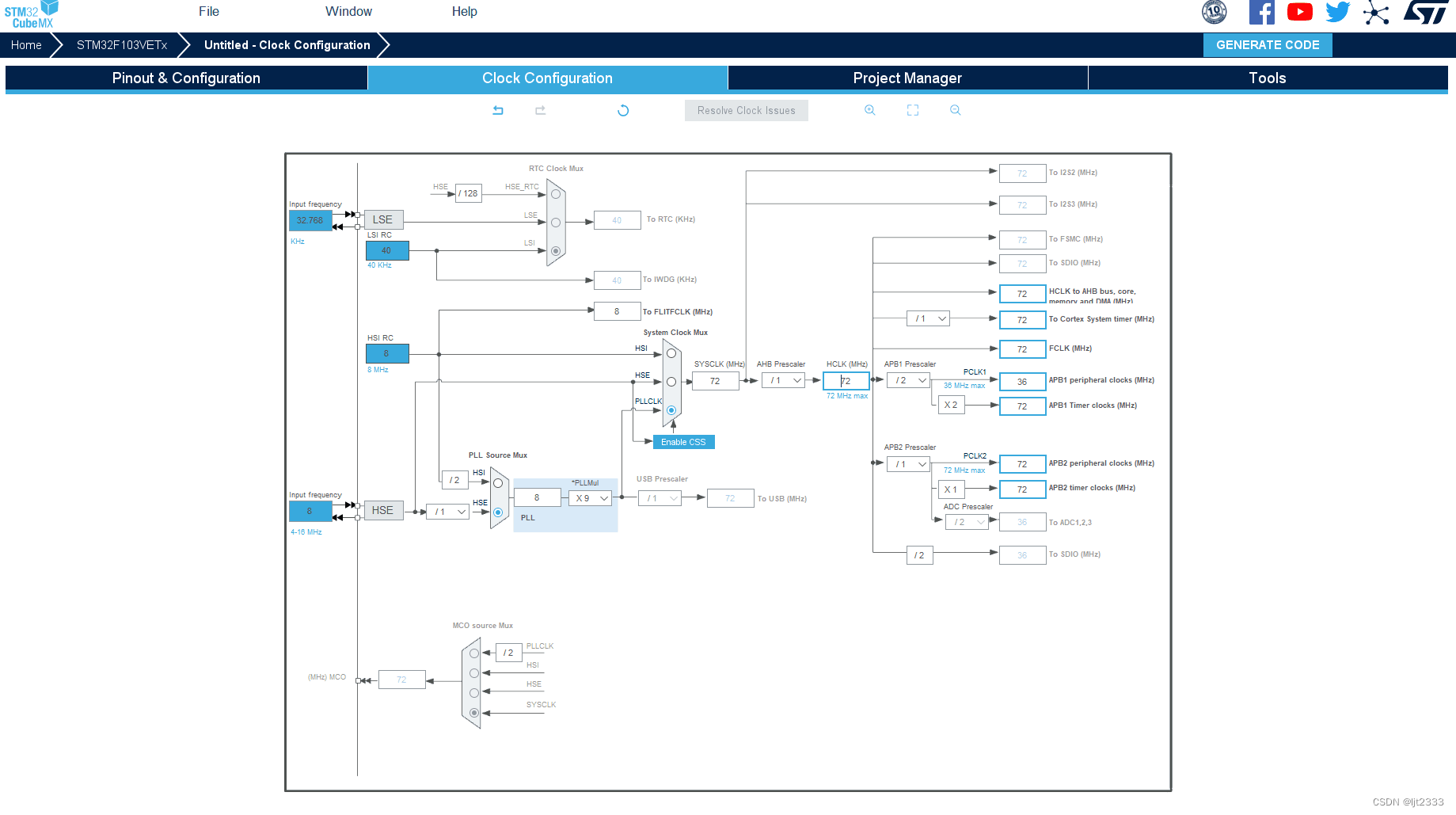Open the APB2 Prescaler dropdown
This screenshot has width=1456, height=815.
click(x=908, y=464)
